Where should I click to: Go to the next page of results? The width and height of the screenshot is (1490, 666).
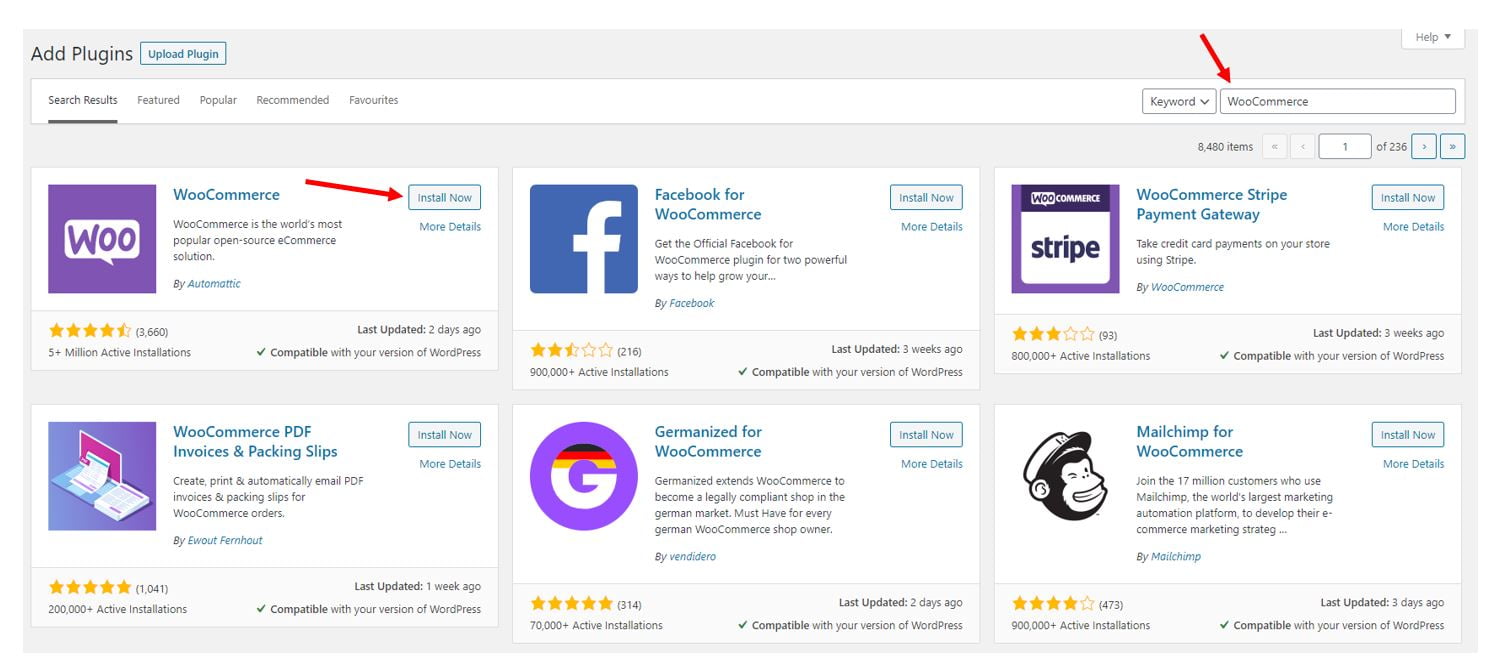pos(1424,146)
